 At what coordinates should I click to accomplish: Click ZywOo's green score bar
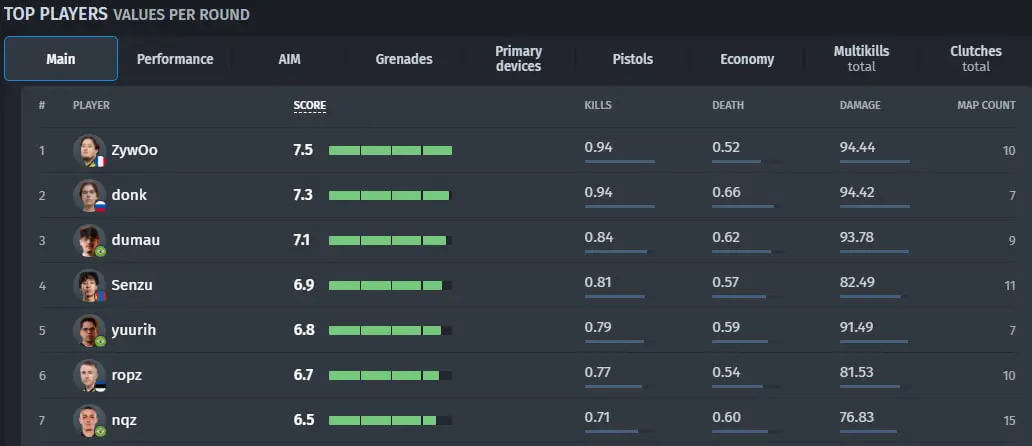pyautogui.click(x=390, y=151)
